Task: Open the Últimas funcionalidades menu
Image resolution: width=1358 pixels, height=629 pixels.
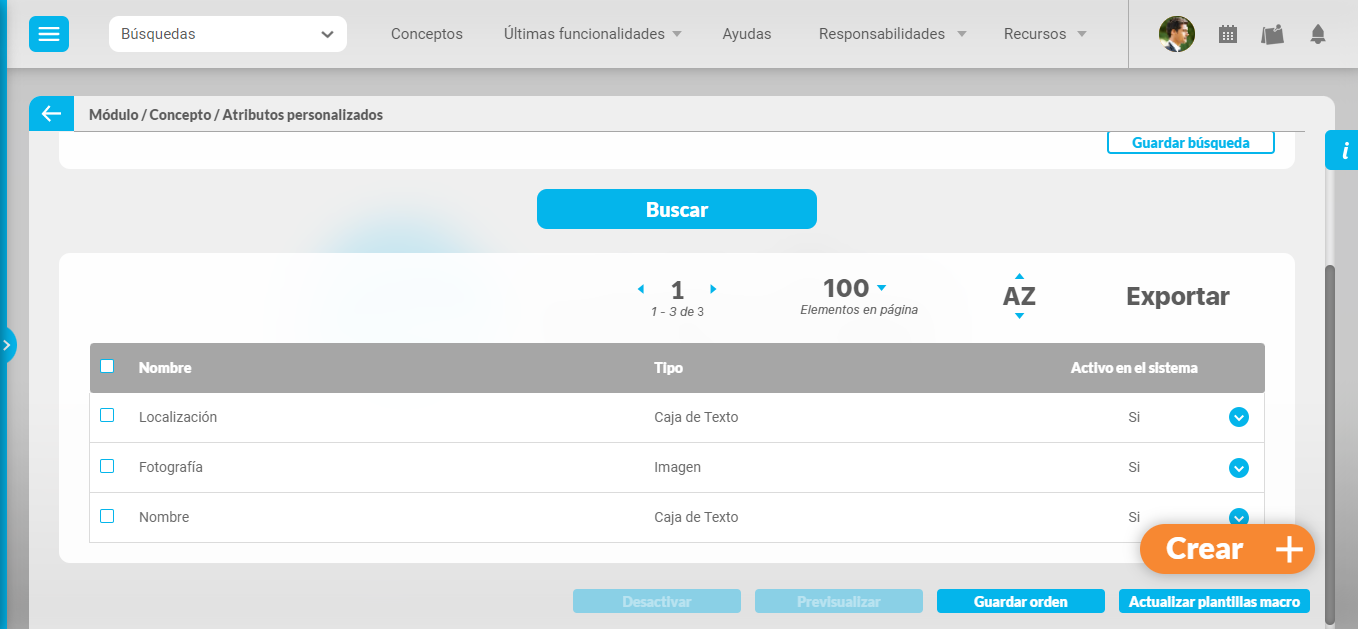Action: click(592, 34)
